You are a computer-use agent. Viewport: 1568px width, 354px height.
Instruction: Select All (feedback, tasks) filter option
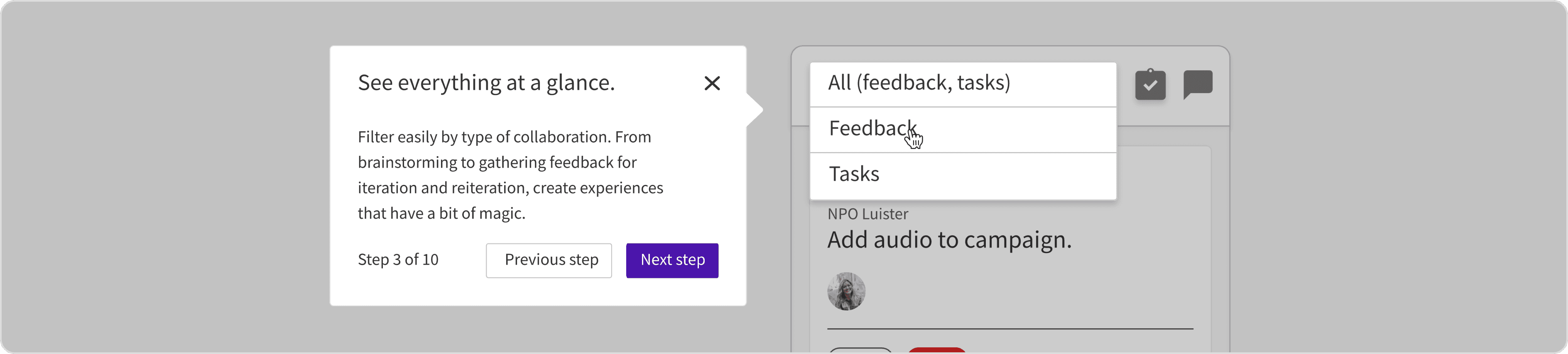click(x=963, y=84)
